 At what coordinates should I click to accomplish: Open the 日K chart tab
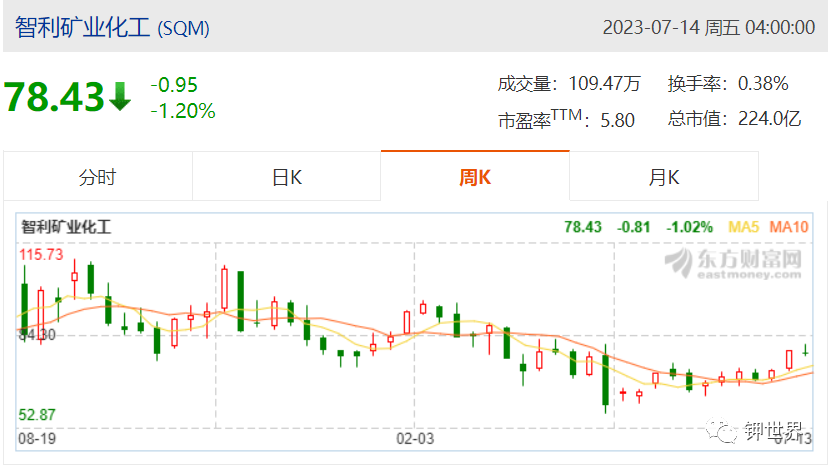(286, 176)
